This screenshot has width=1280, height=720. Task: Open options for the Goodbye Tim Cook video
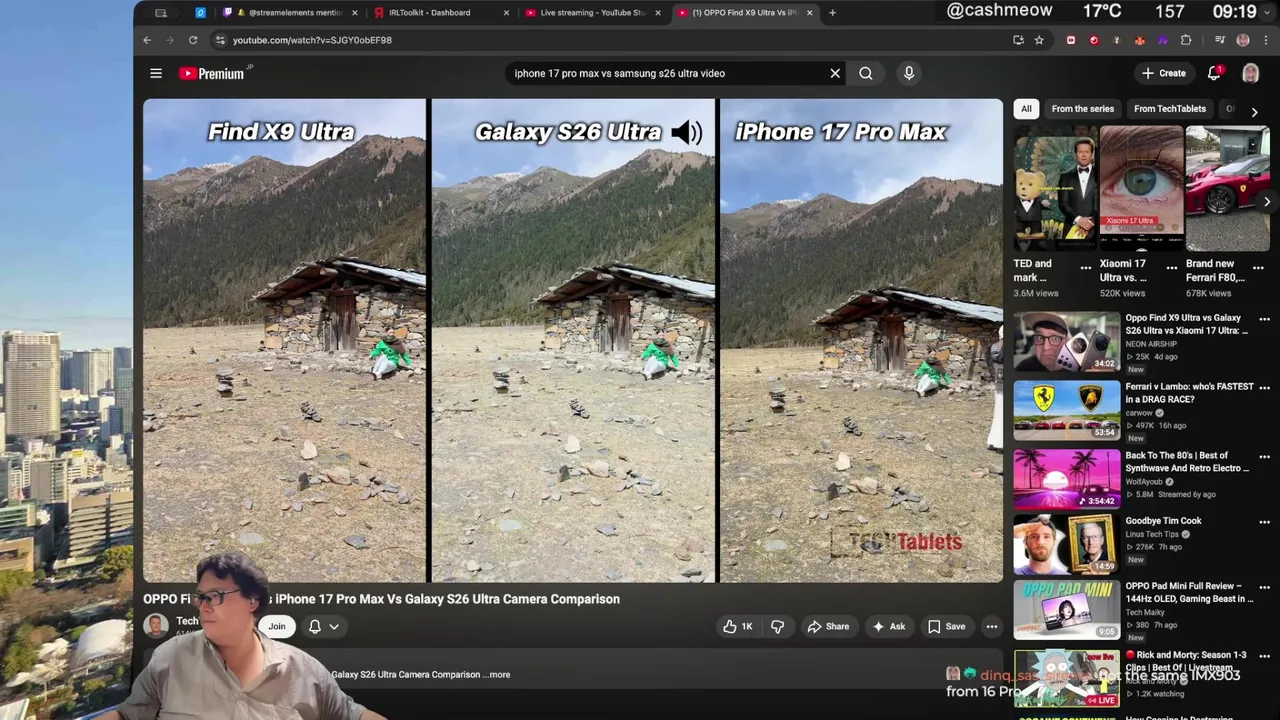pyautogui.click(x=1264, y=522)
